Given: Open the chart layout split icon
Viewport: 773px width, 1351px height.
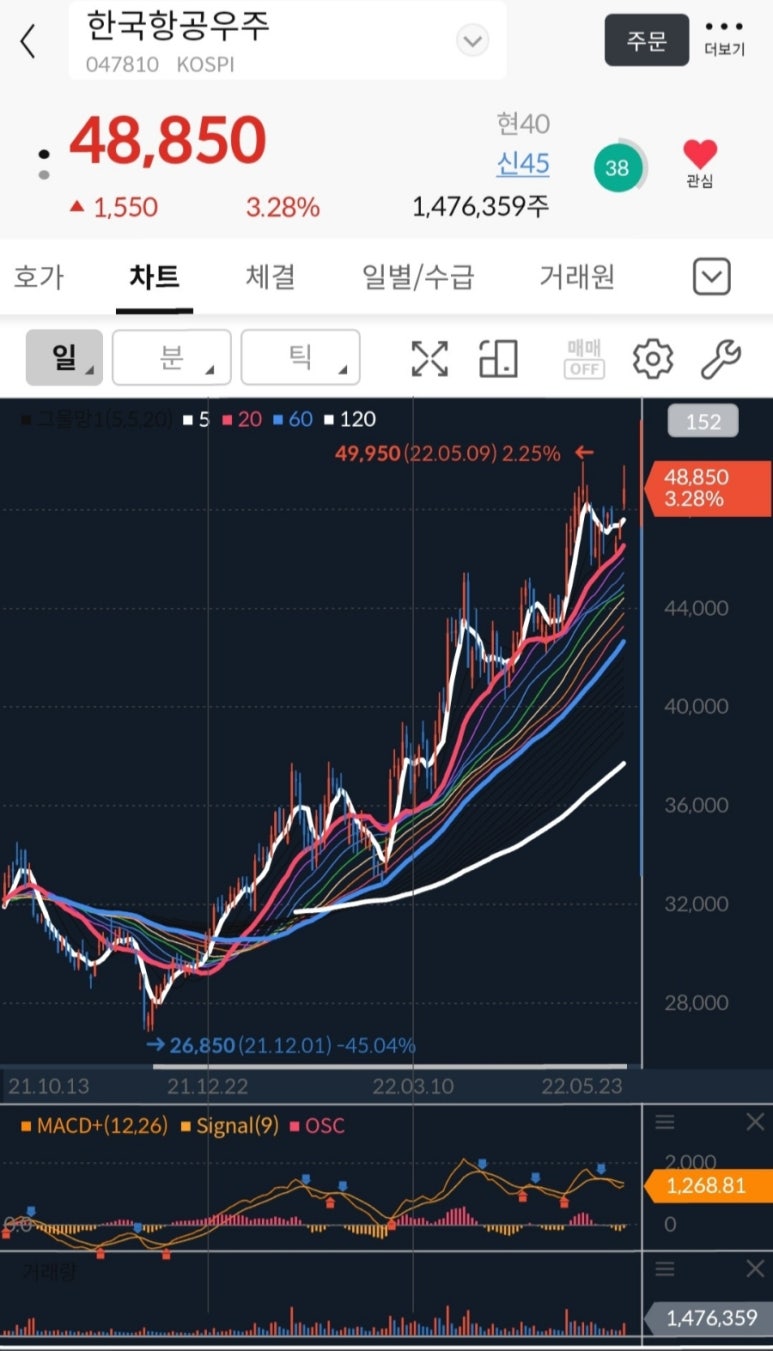Looking at the screenshot, I should (498, 358).
